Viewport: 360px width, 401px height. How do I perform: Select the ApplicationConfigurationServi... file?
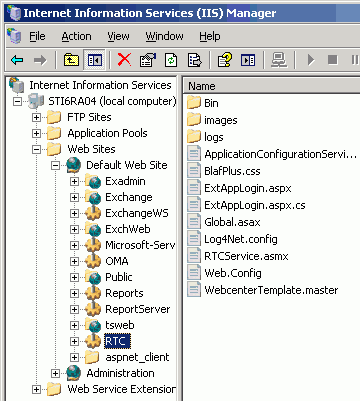coord(280,154)
